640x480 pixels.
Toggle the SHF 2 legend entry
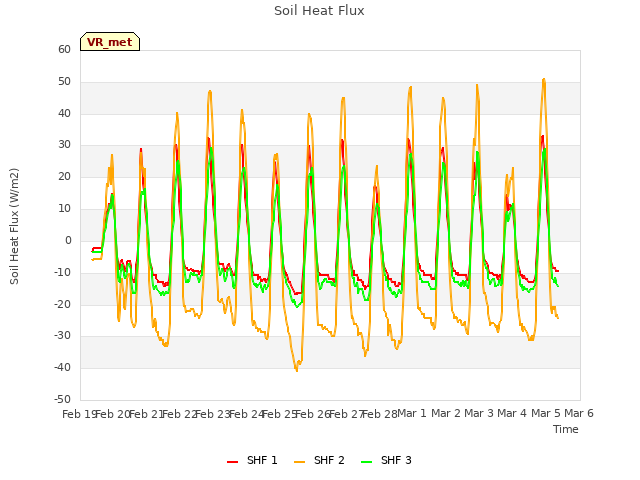319,460
